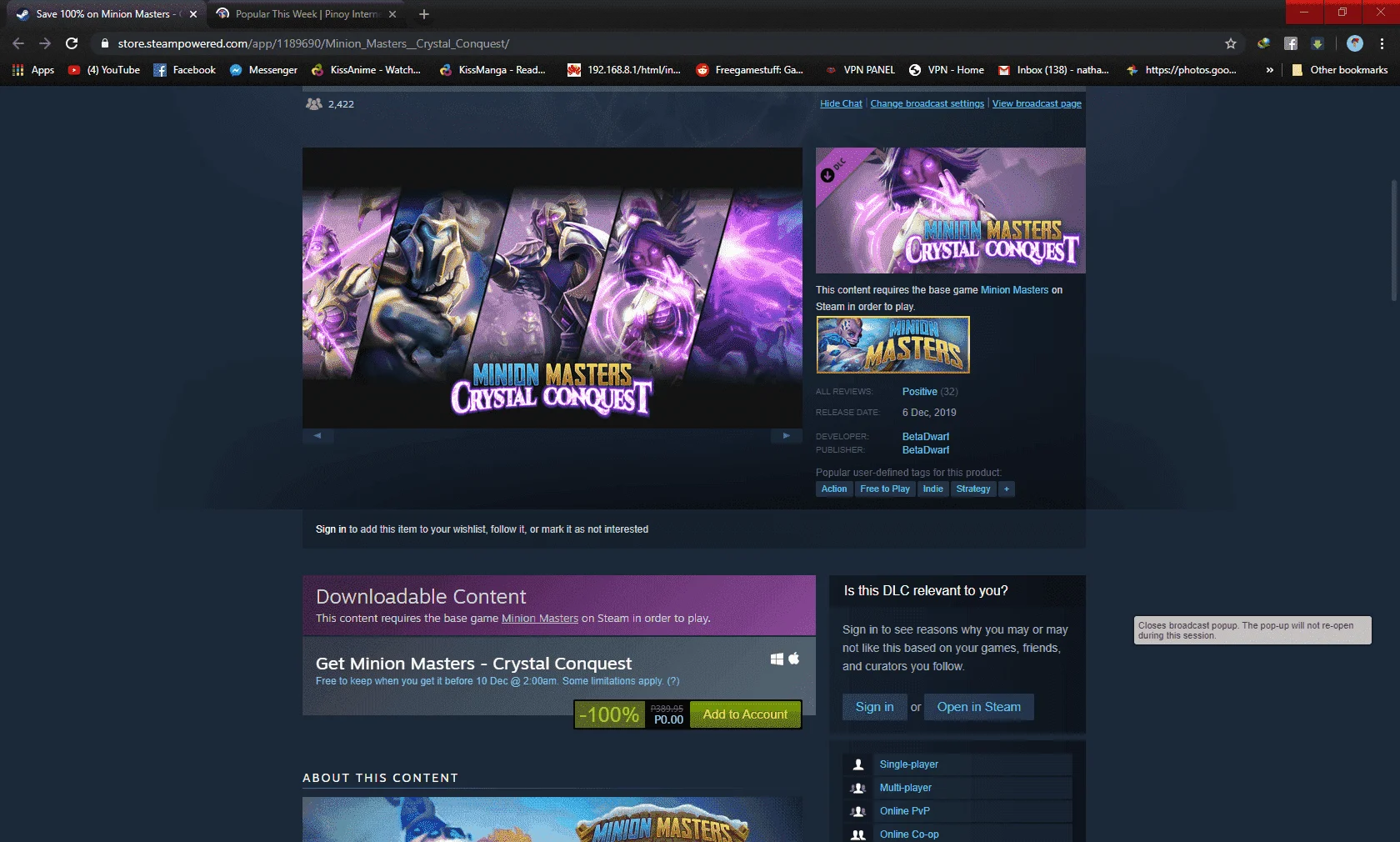Select the Strategy tag
The height and width of the screenshot is (842, 1400).
point(973,489)
